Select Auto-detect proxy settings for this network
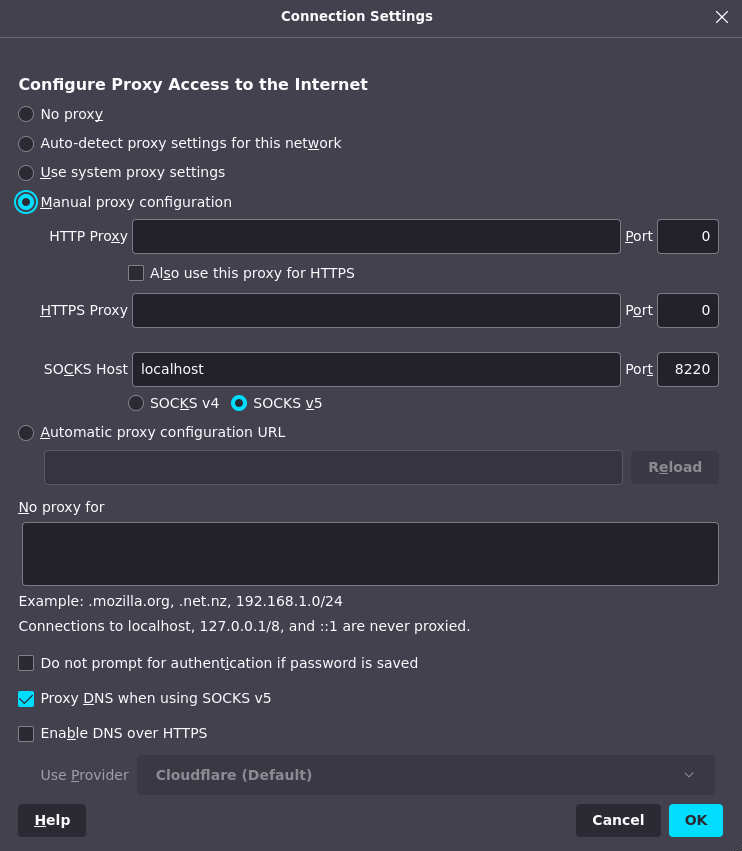742x851 pixels. 25,143
